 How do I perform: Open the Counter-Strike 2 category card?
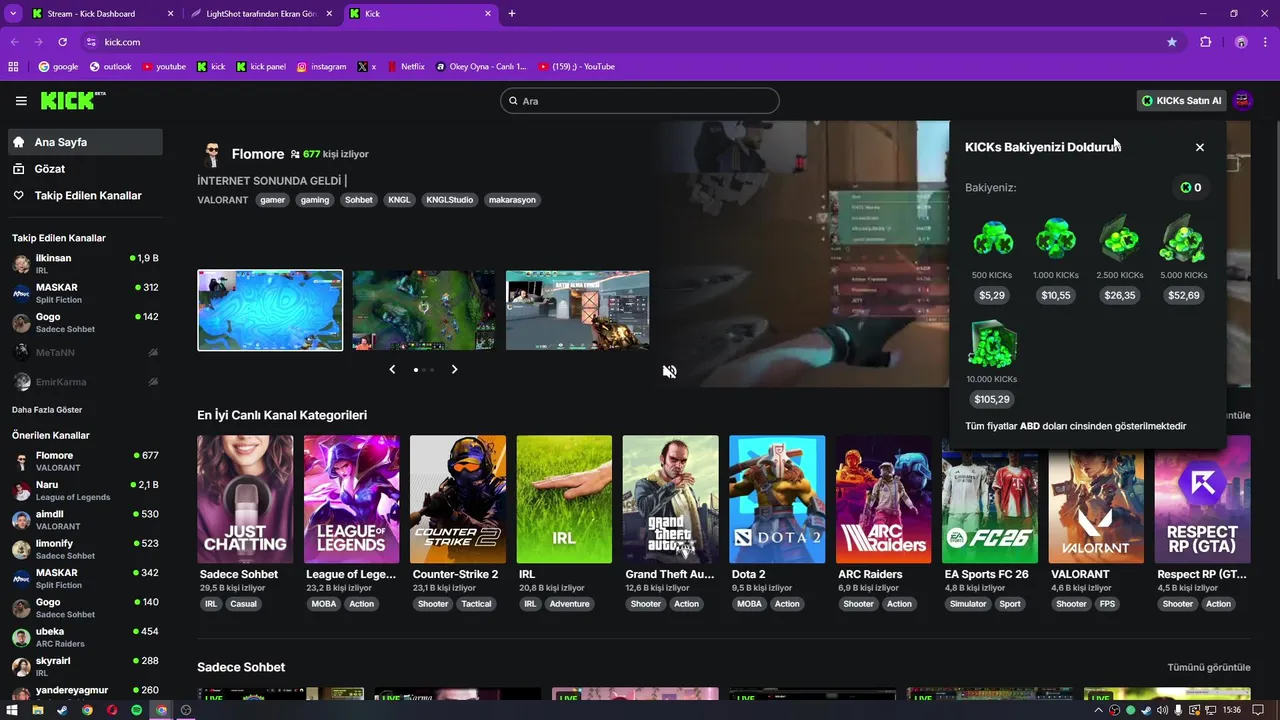click(458, 499)
